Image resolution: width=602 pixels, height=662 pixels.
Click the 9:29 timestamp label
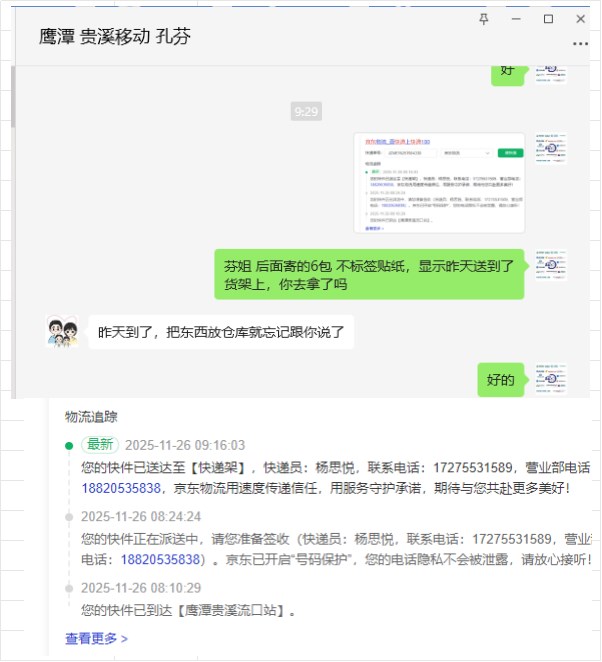pyautogui.click(x=306, y=111)
